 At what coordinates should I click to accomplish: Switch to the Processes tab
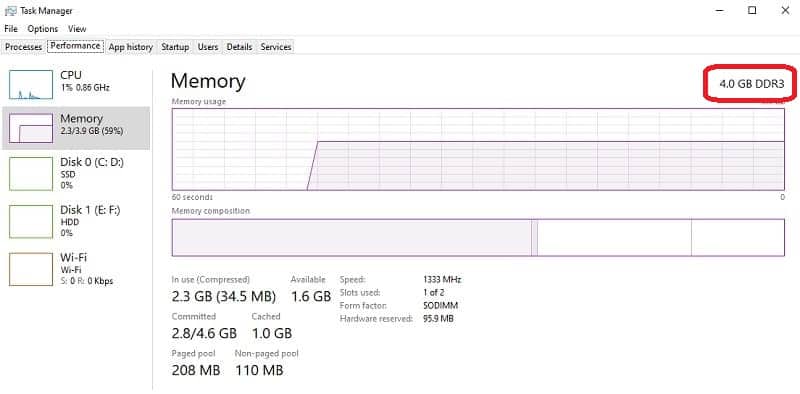click(x=23, y=47)
